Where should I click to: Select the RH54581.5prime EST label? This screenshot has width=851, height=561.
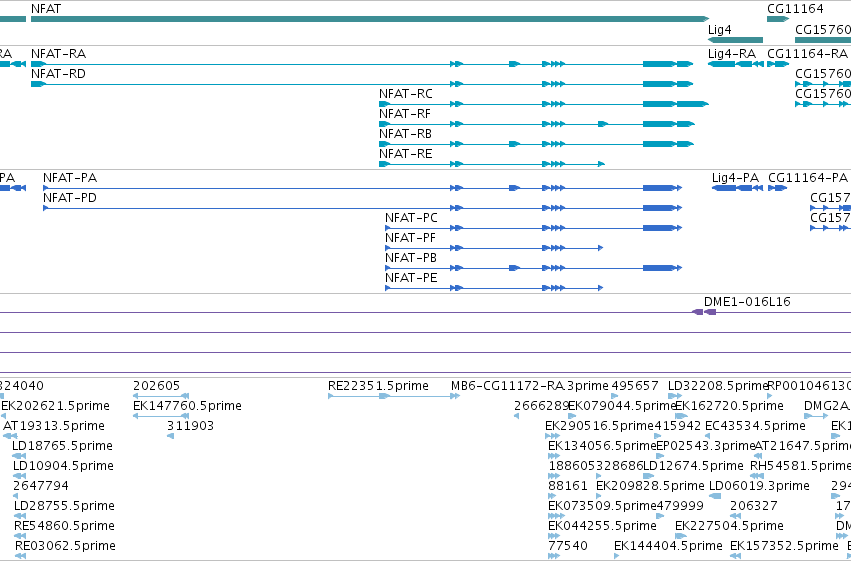click(x=801, y=466)
